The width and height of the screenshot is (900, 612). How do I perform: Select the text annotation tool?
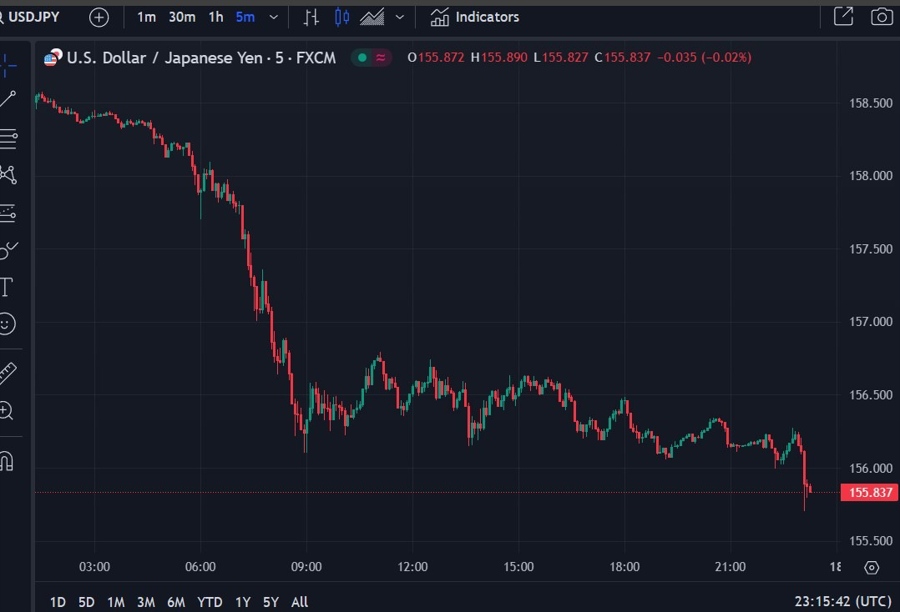tap(6, 288)
